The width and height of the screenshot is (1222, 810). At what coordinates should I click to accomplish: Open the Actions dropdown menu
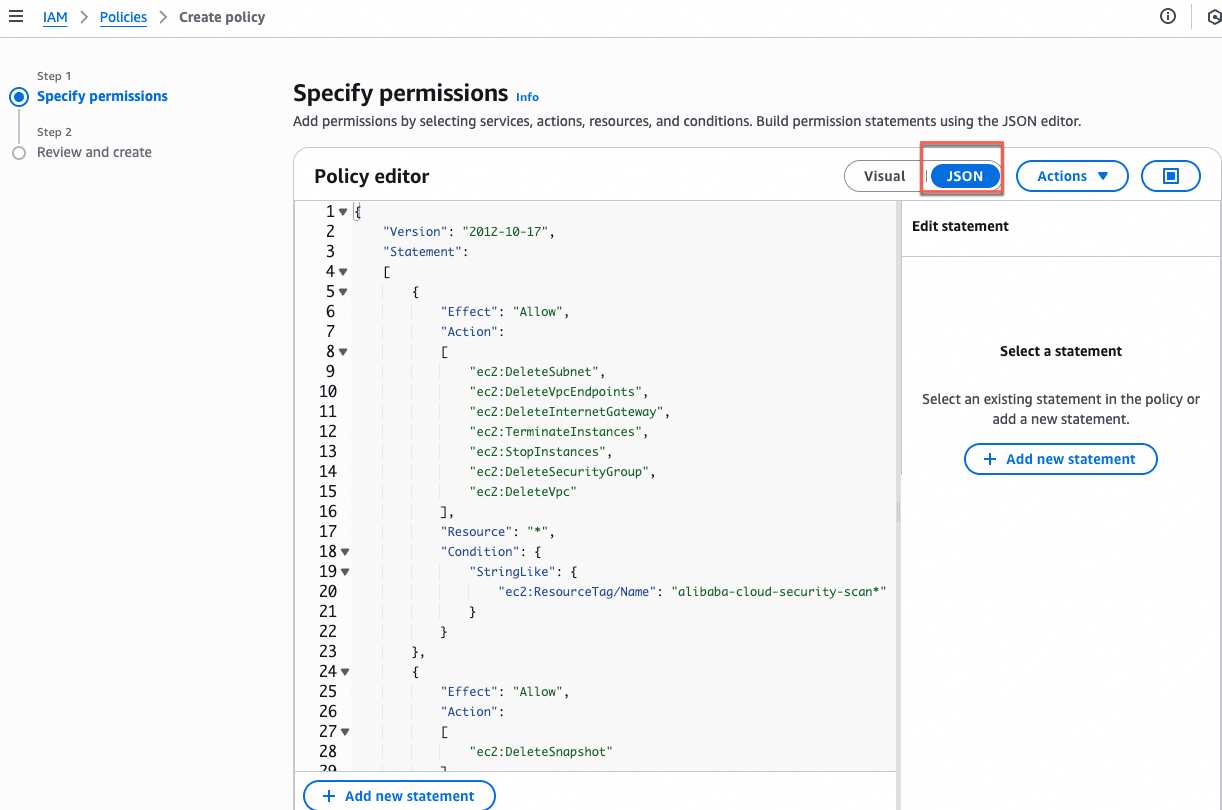1072,176
